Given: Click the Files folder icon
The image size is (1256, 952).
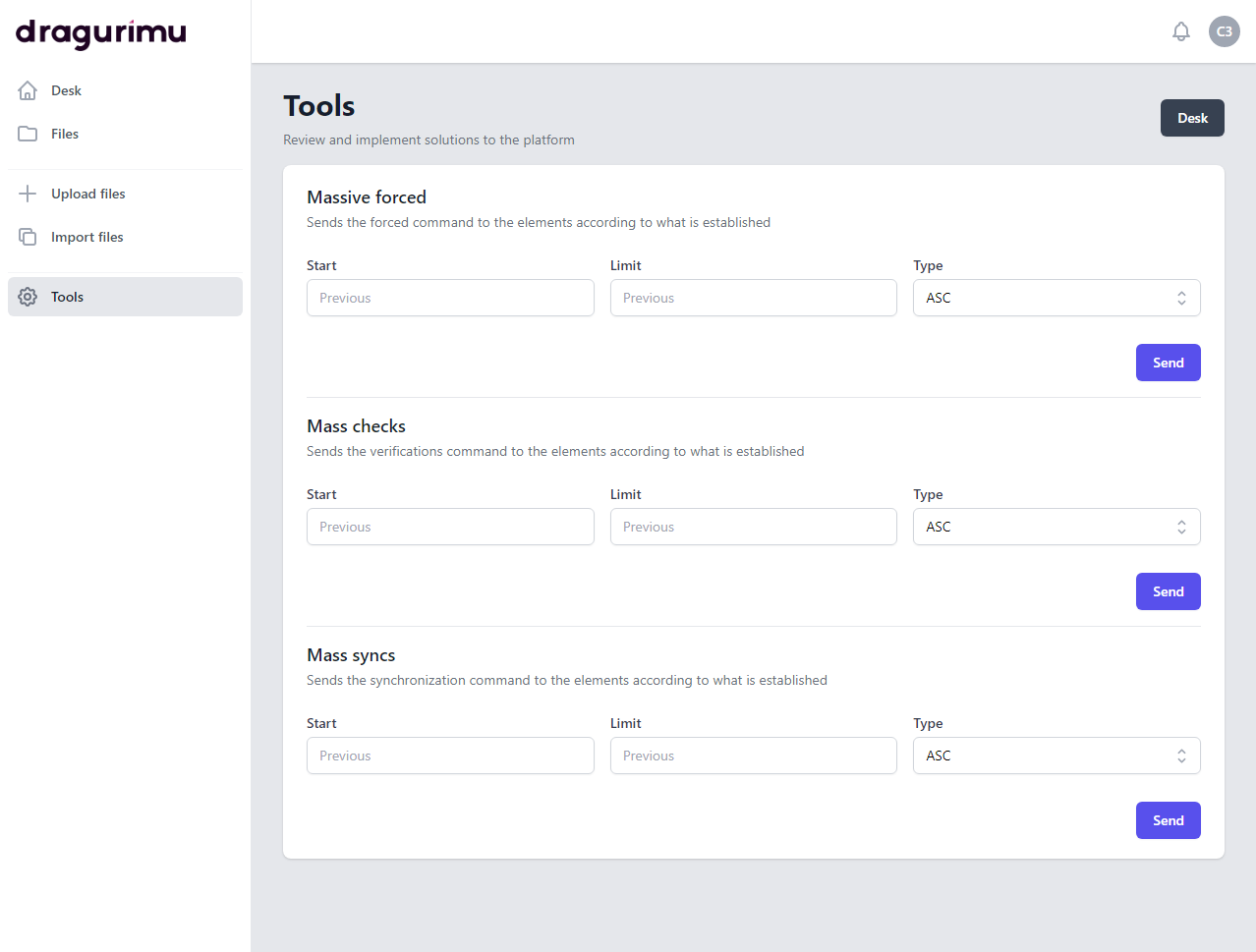Looking at the screenshot, I should 28,134.
